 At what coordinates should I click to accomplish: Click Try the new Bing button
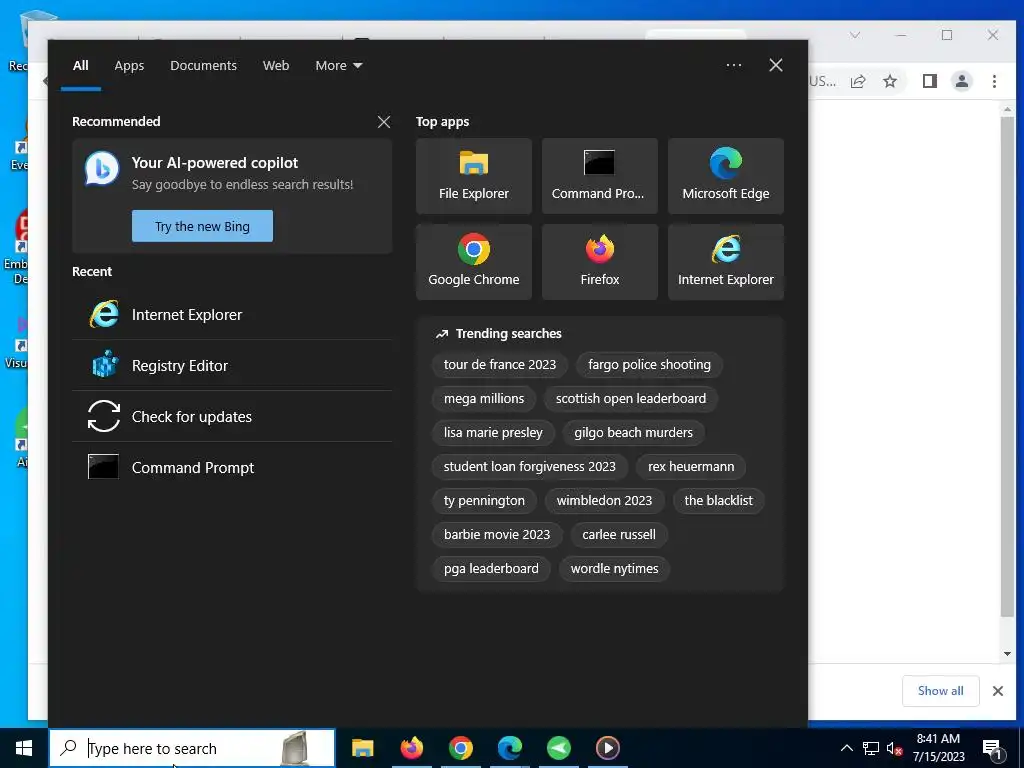[x=202, y=226]
